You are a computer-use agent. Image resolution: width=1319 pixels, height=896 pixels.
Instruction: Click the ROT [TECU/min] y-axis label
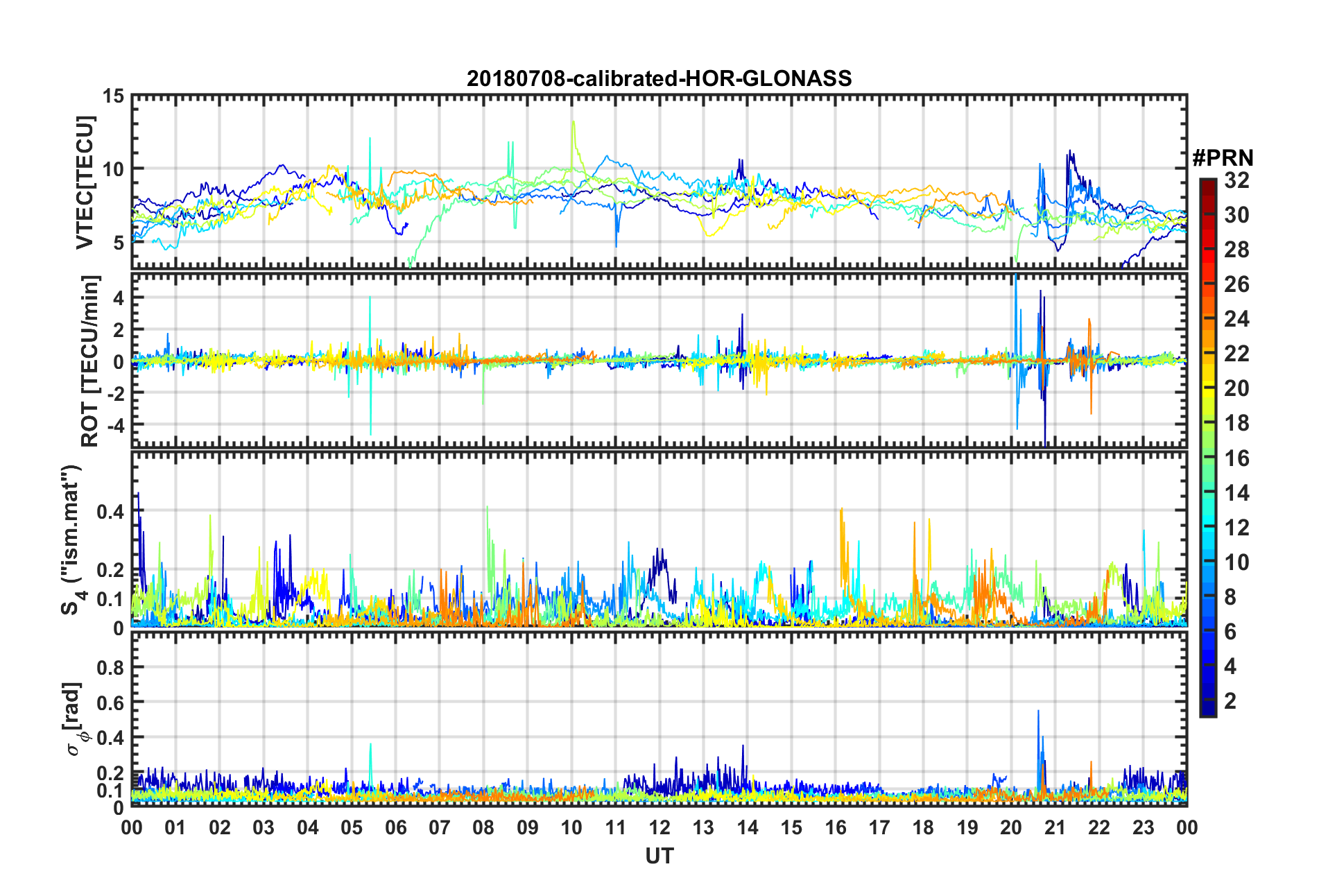[x=90, y=361]
